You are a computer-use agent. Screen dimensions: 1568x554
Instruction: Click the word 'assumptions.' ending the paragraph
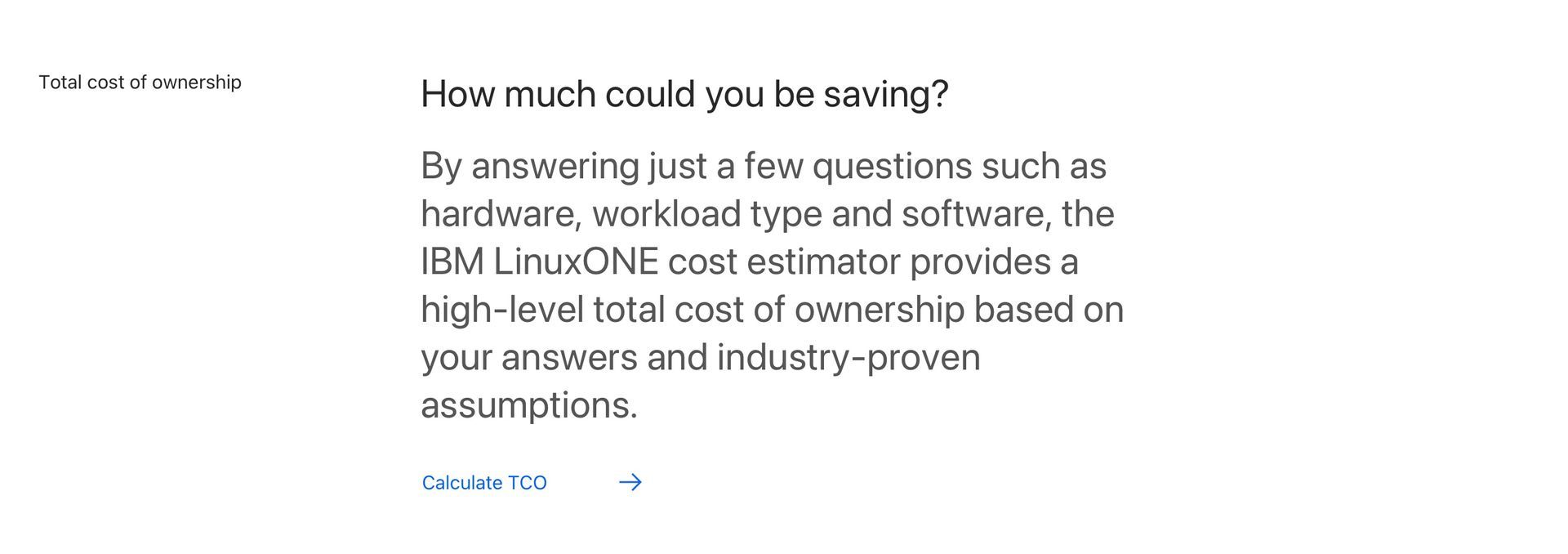click(x=529, y=405)
